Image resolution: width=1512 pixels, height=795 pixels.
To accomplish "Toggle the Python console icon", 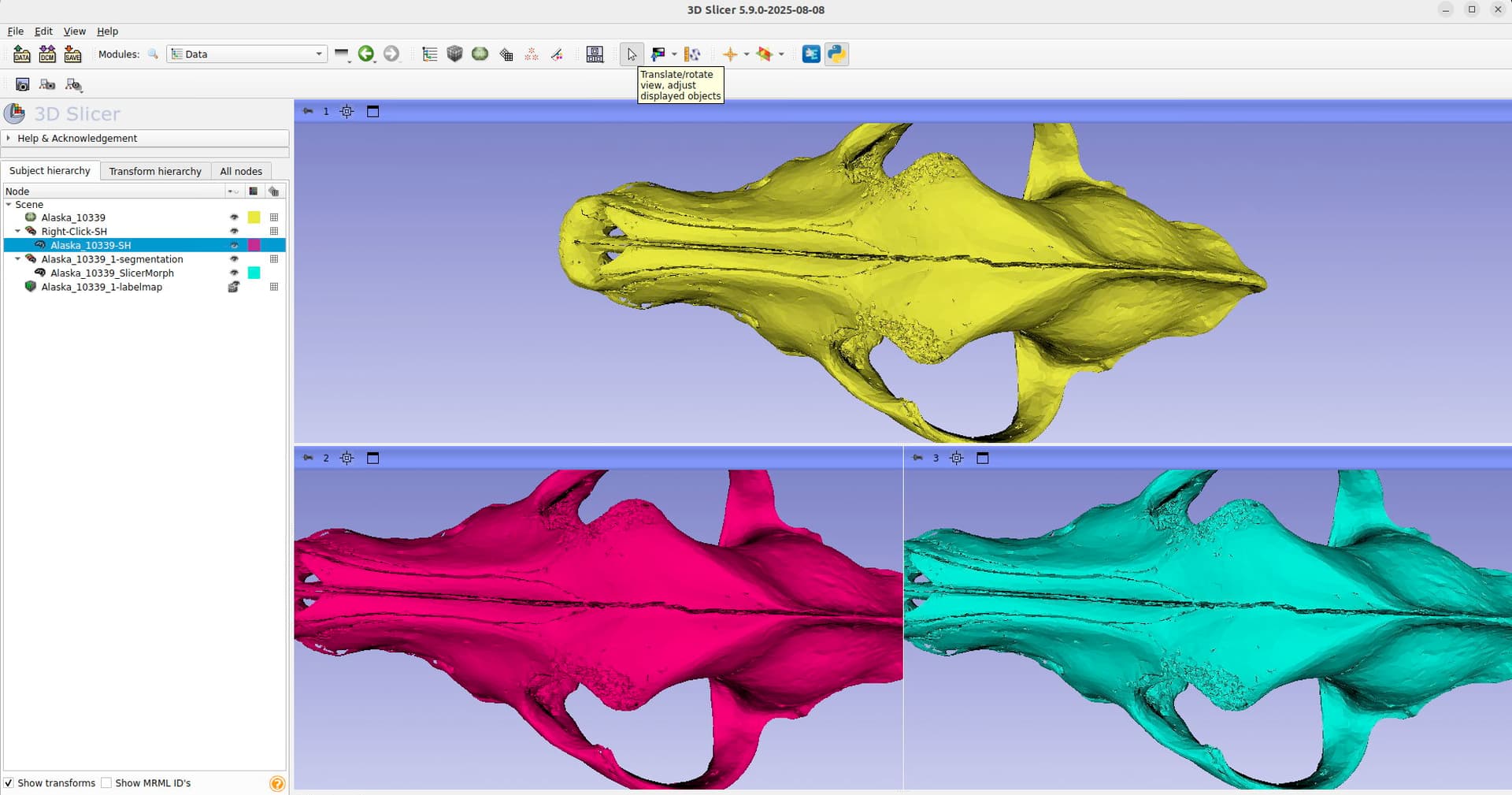I will tap(836, 54).
